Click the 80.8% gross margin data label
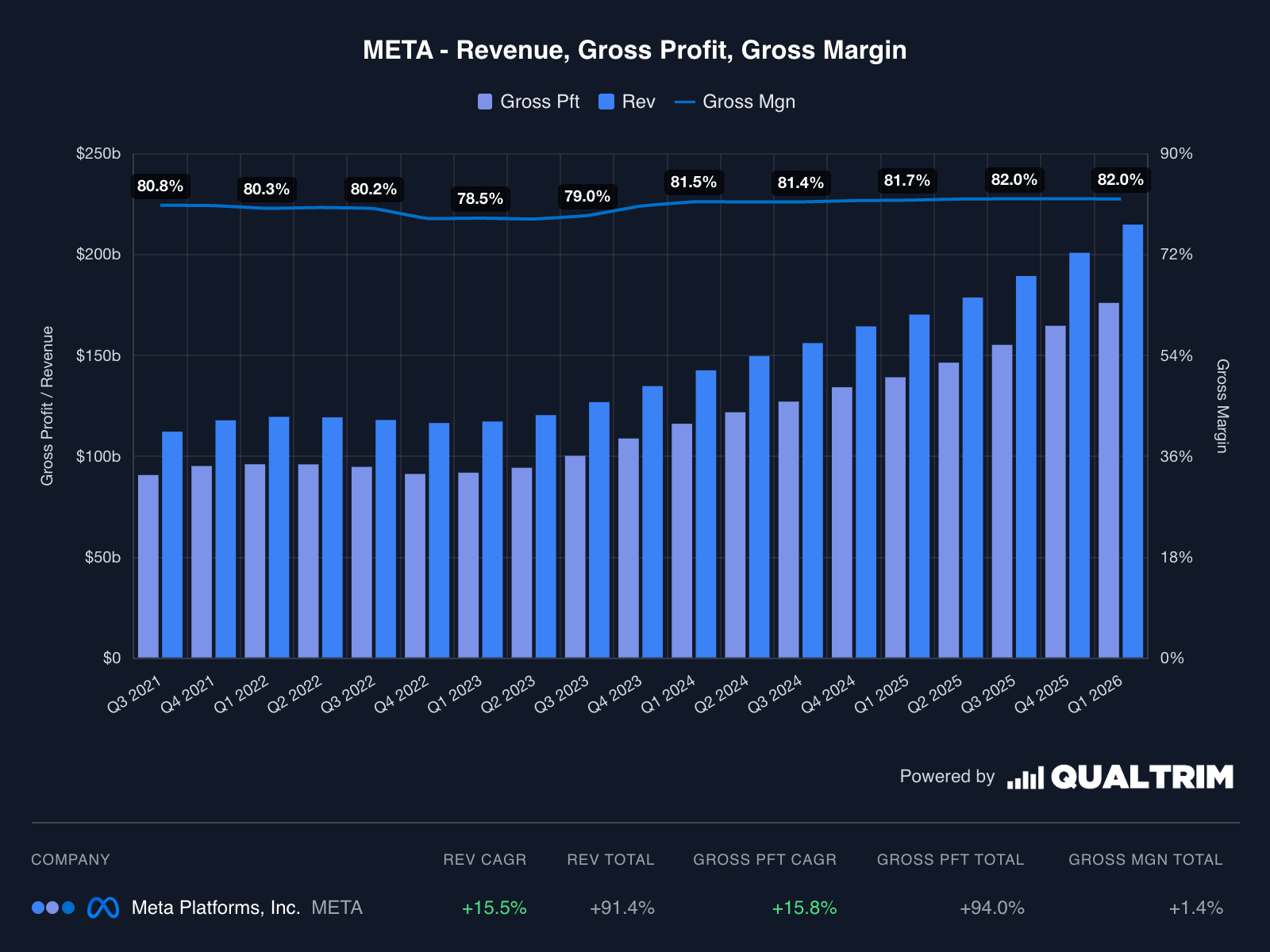Image resolution: width=1270 pixels, height=952 pixels. (160, 186)
